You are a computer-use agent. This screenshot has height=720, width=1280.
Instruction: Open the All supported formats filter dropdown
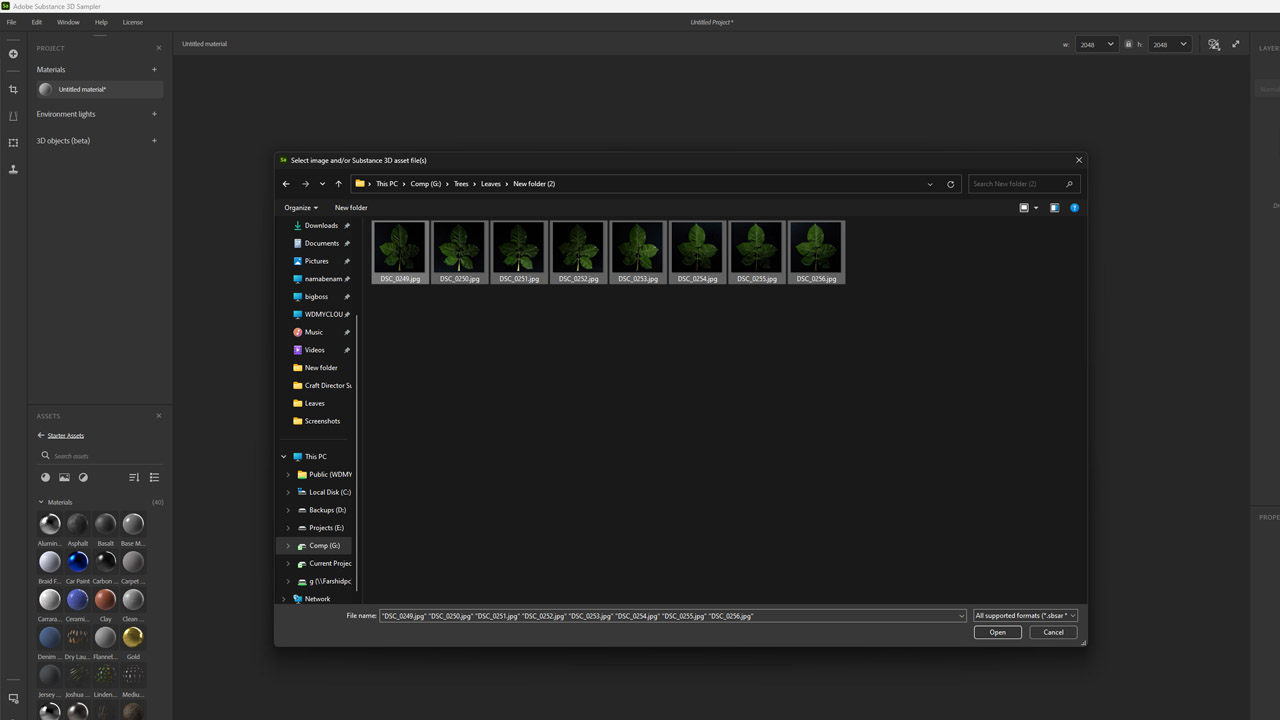(x=1025, y=616)
